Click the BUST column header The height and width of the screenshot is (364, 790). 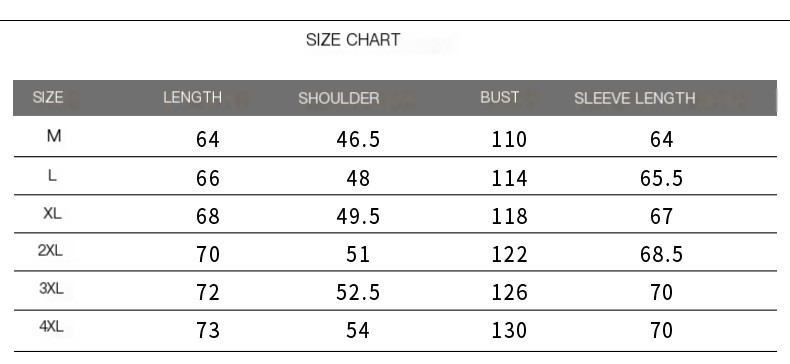(x=499, y=97)
